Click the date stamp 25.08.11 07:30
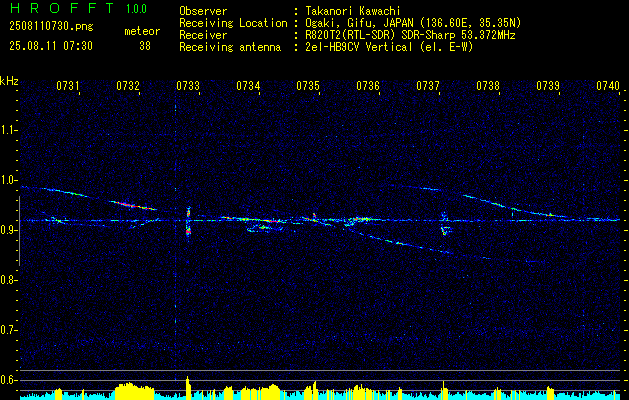Image resolution: width=629 pixels, height=400 pixels. [x=51, y=46]
